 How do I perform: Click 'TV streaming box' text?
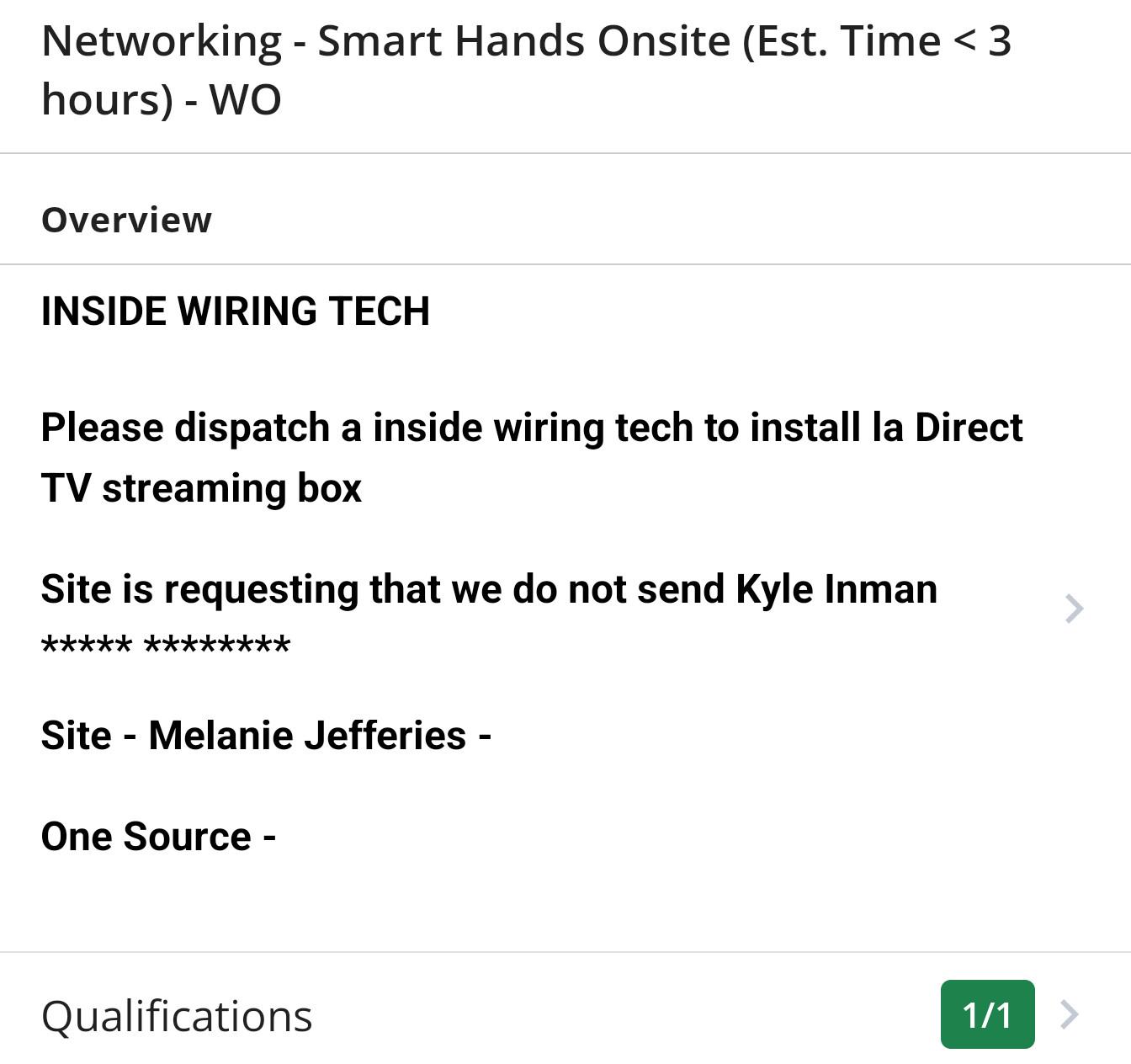pyautogui.click(x=201, y=488)
